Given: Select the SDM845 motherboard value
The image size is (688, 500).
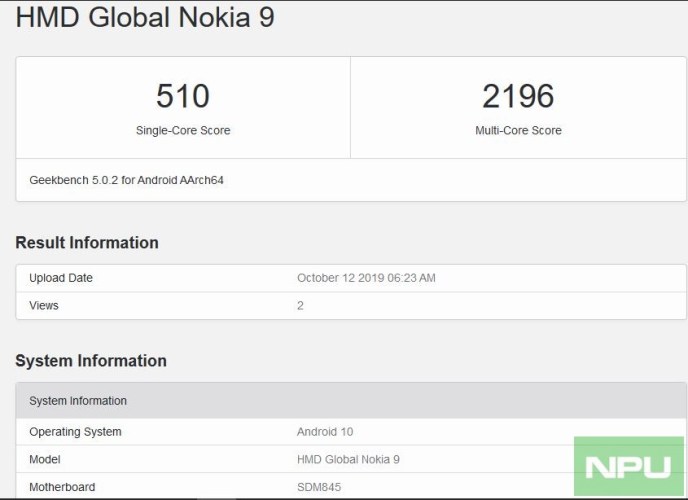Looking at the screenshot, I should tap(319, 487).
